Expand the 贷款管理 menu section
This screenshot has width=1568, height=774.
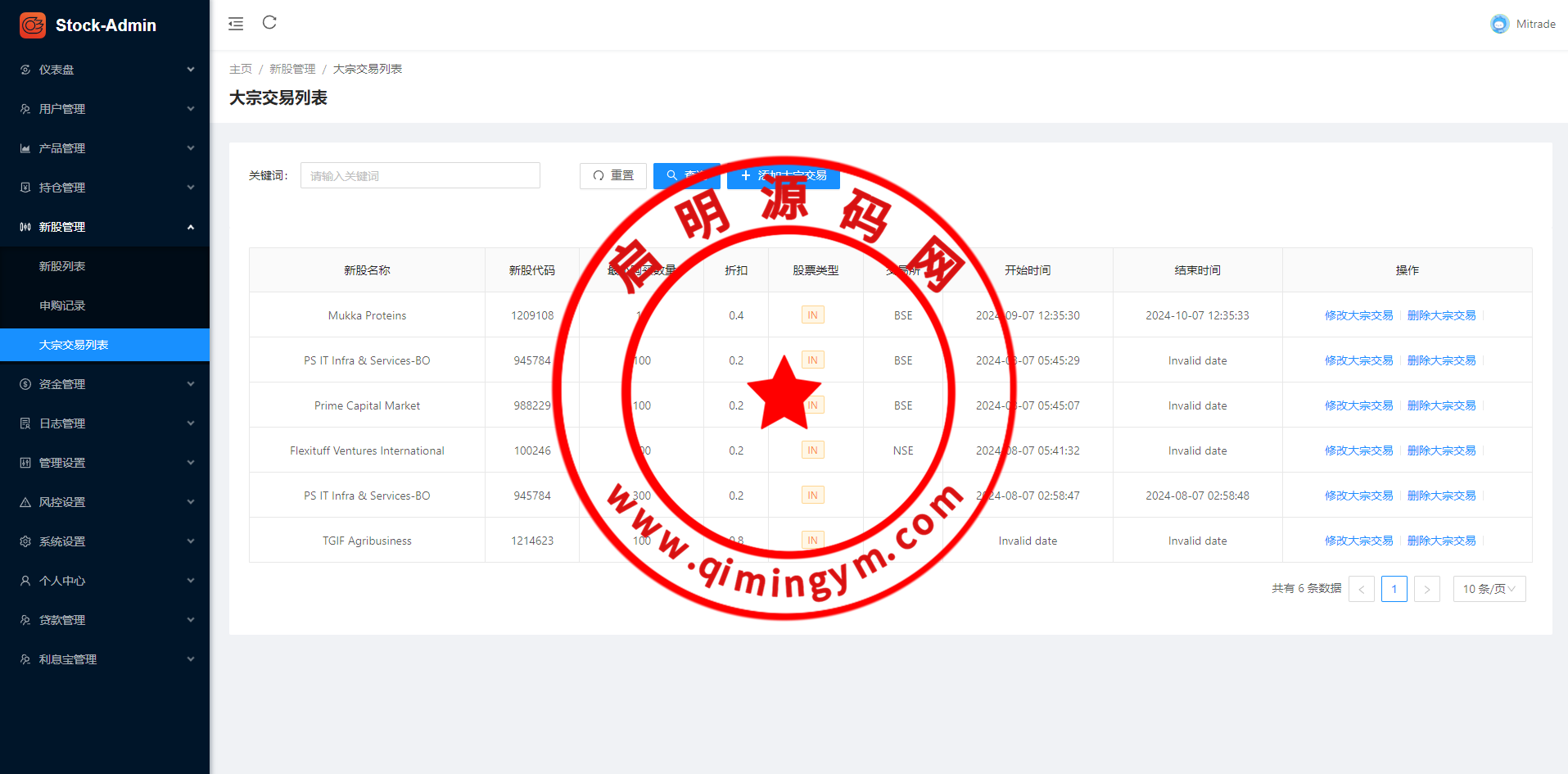105,620
